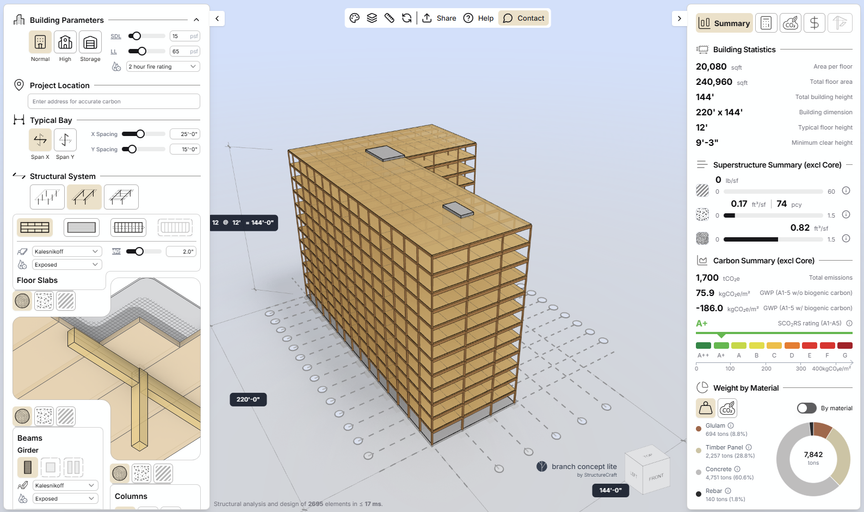Switch to the Summary tab
The height and width of the screenshot is (512, 864).
click(x=725, y=23)
